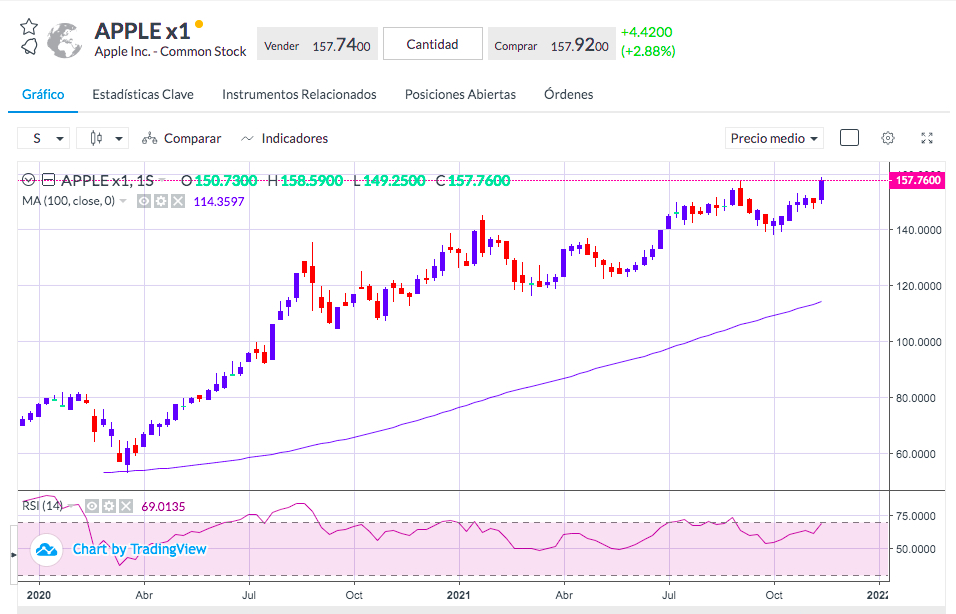The image size is (956, 614).
Task: Expand the RSI (14) legend arrow
Action: pos(71,506)
